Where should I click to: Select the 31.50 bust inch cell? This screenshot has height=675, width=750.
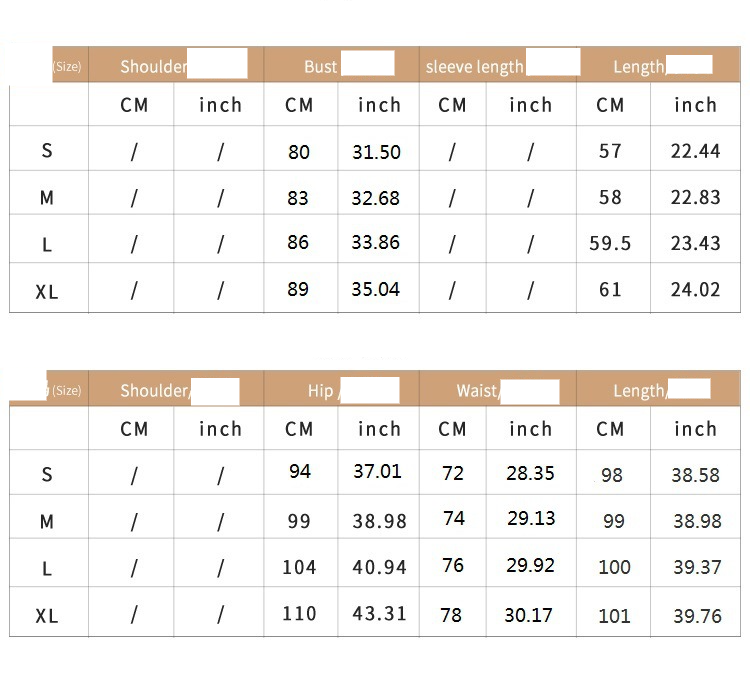click(x=376, y=152)
